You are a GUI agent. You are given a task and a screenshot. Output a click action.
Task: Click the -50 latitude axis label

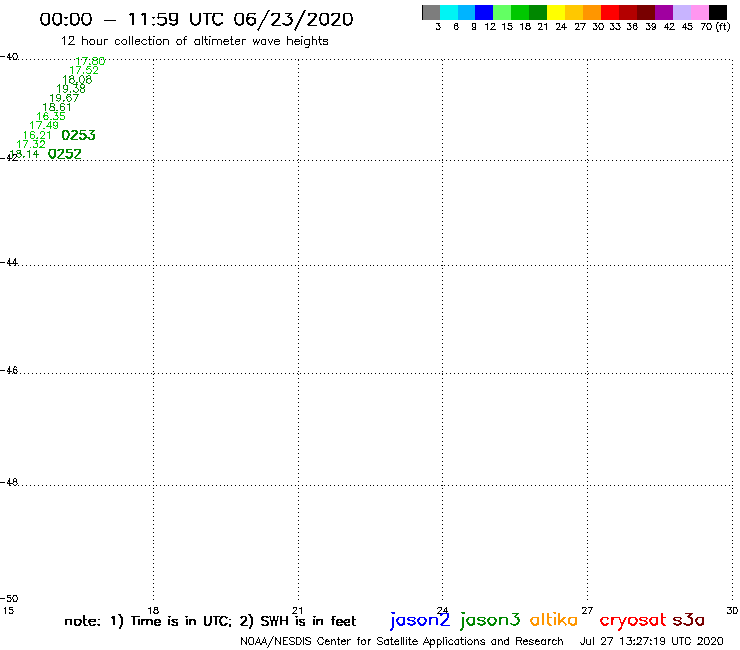pos(9,599)
